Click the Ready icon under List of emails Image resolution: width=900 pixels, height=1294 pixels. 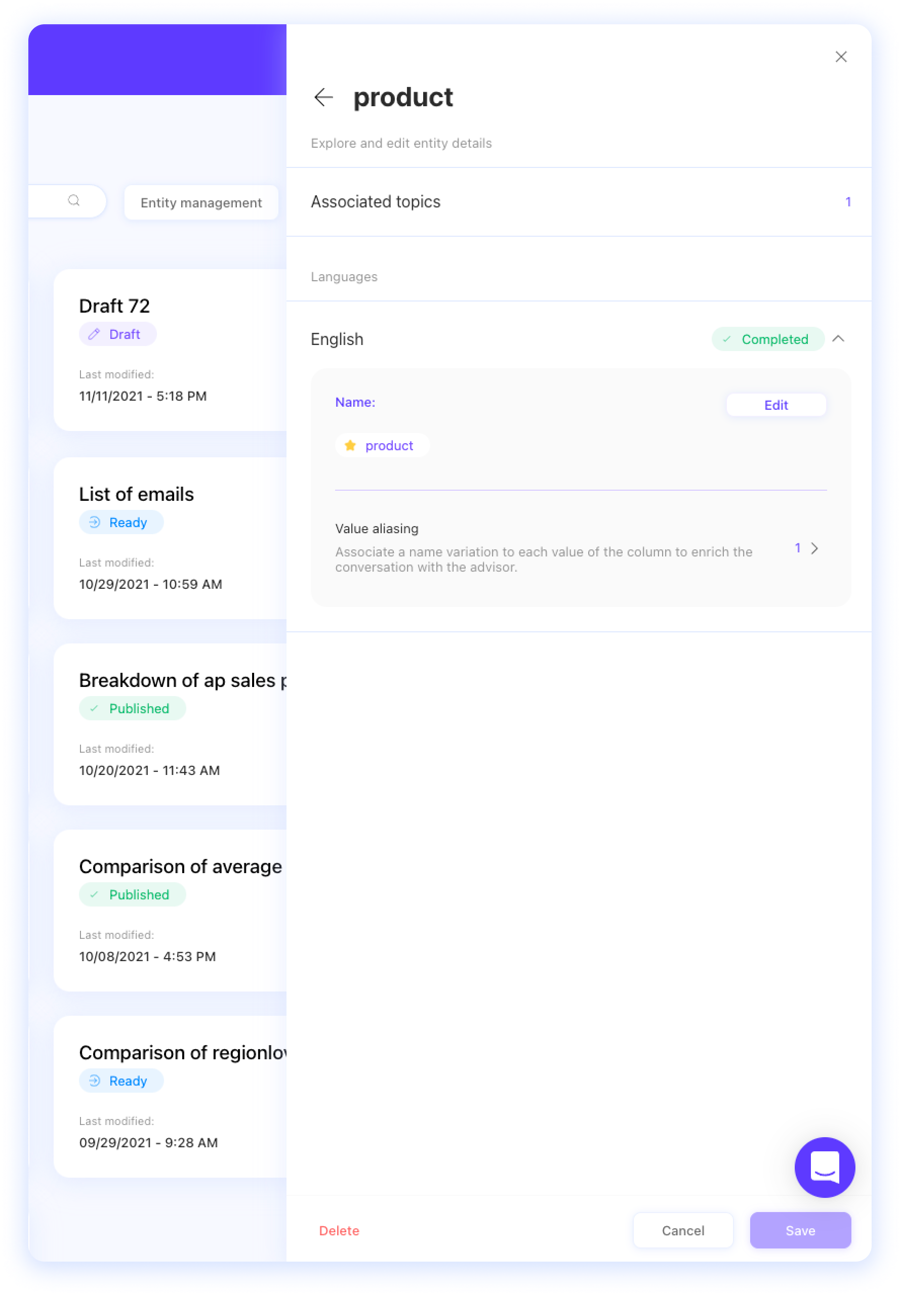tap(95, 522)
